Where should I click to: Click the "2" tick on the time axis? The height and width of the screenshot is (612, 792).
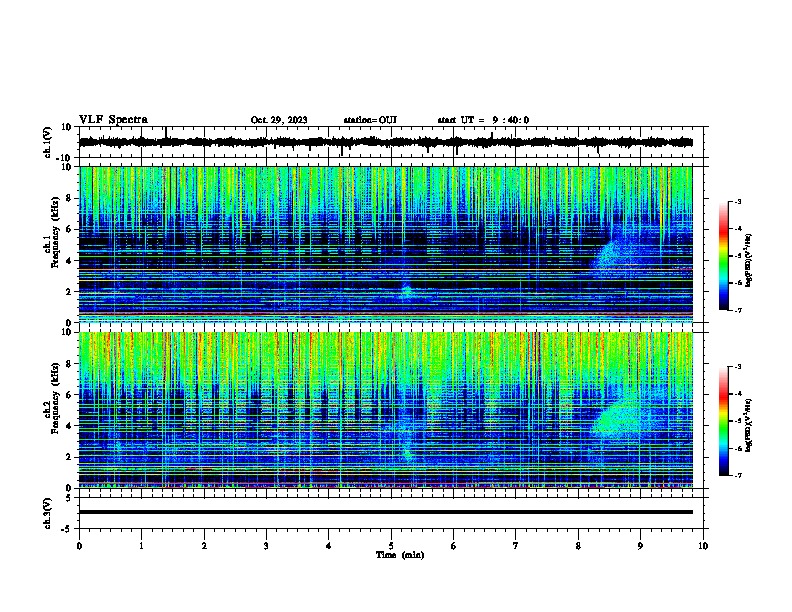point(204,546)
